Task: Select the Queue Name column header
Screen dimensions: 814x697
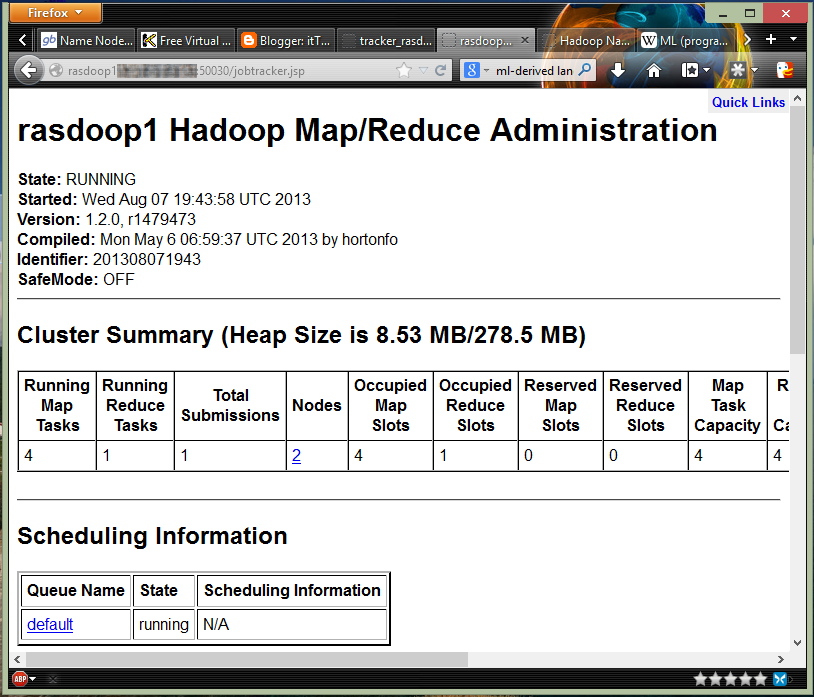Action: pyautogui.click(x=76, y=590)
